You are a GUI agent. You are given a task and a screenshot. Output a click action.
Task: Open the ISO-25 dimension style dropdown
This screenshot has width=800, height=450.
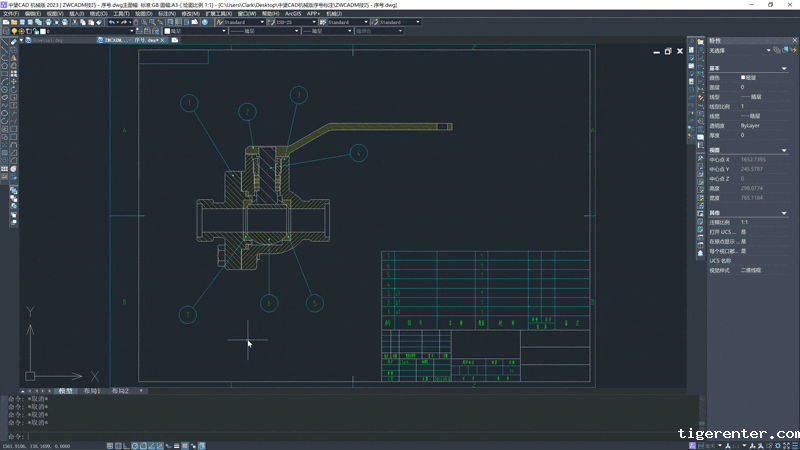(x=297, y=22)
